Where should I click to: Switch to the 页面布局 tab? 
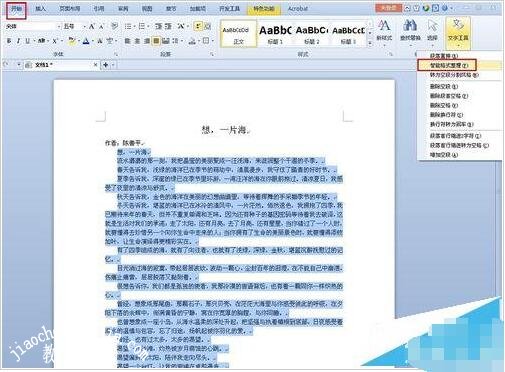coord(70,9)
